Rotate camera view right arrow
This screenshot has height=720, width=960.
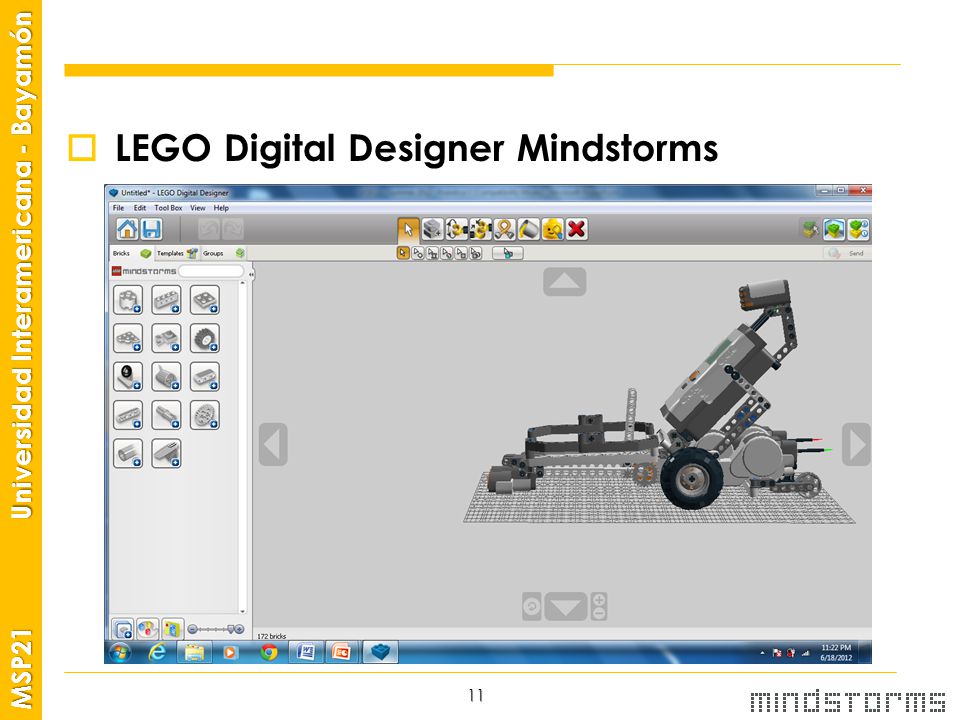tap(856, 444)
